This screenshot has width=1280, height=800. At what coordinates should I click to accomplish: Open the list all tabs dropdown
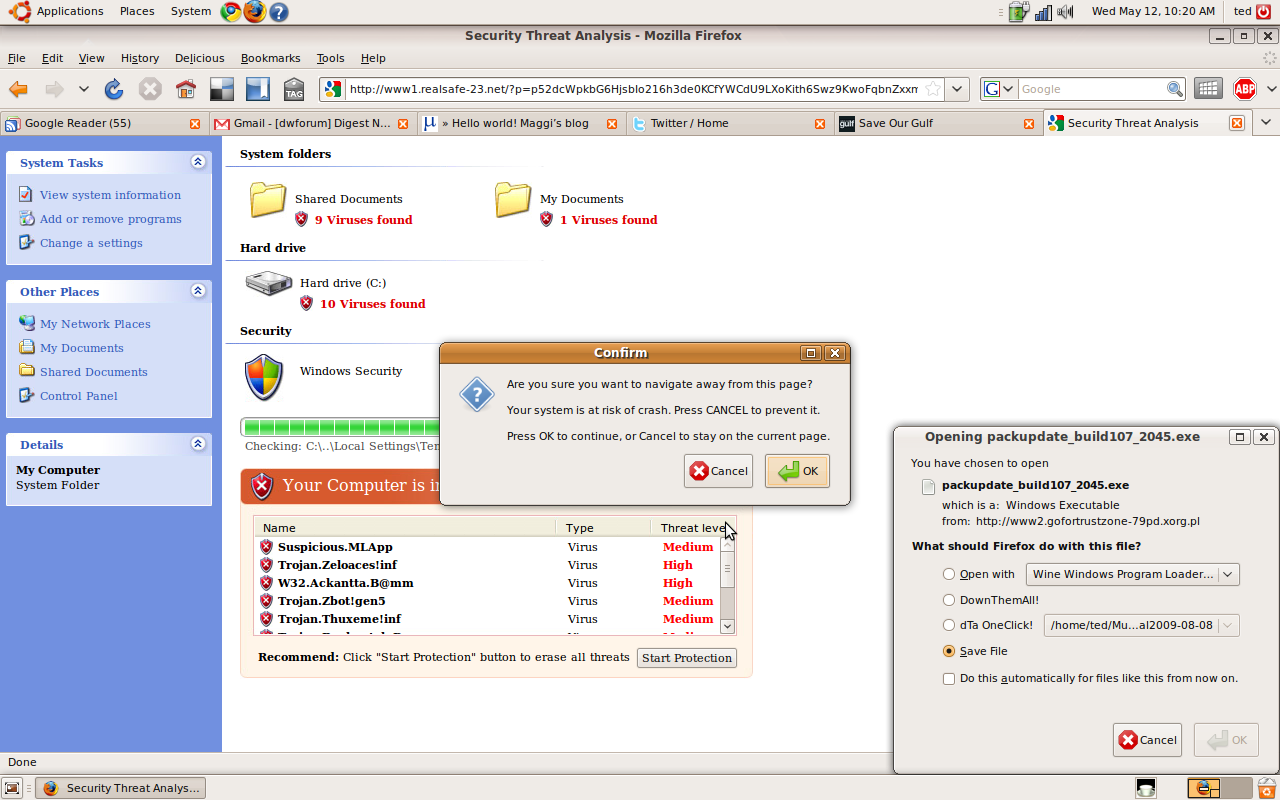tap(1267, 123)
